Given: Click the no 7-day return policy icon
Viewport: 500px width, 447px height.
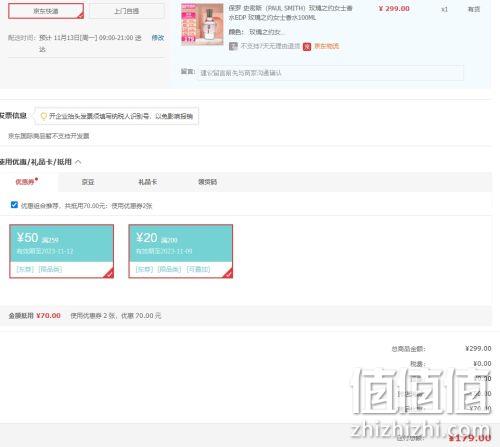Looking at the screenshot, I should 233,46.
